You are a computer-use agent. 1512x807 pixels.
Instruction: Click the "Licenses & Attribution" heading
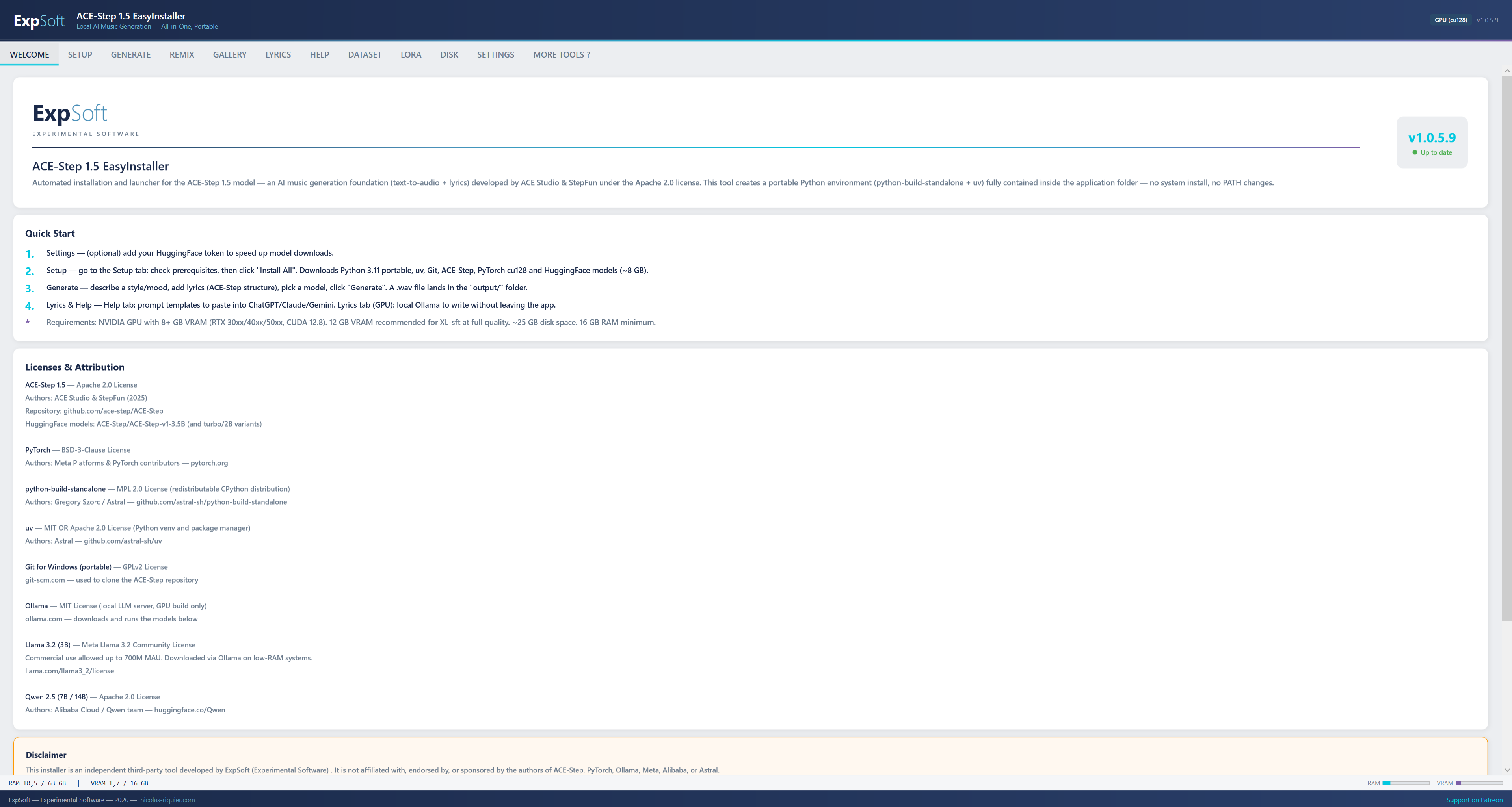pos(74,367)
